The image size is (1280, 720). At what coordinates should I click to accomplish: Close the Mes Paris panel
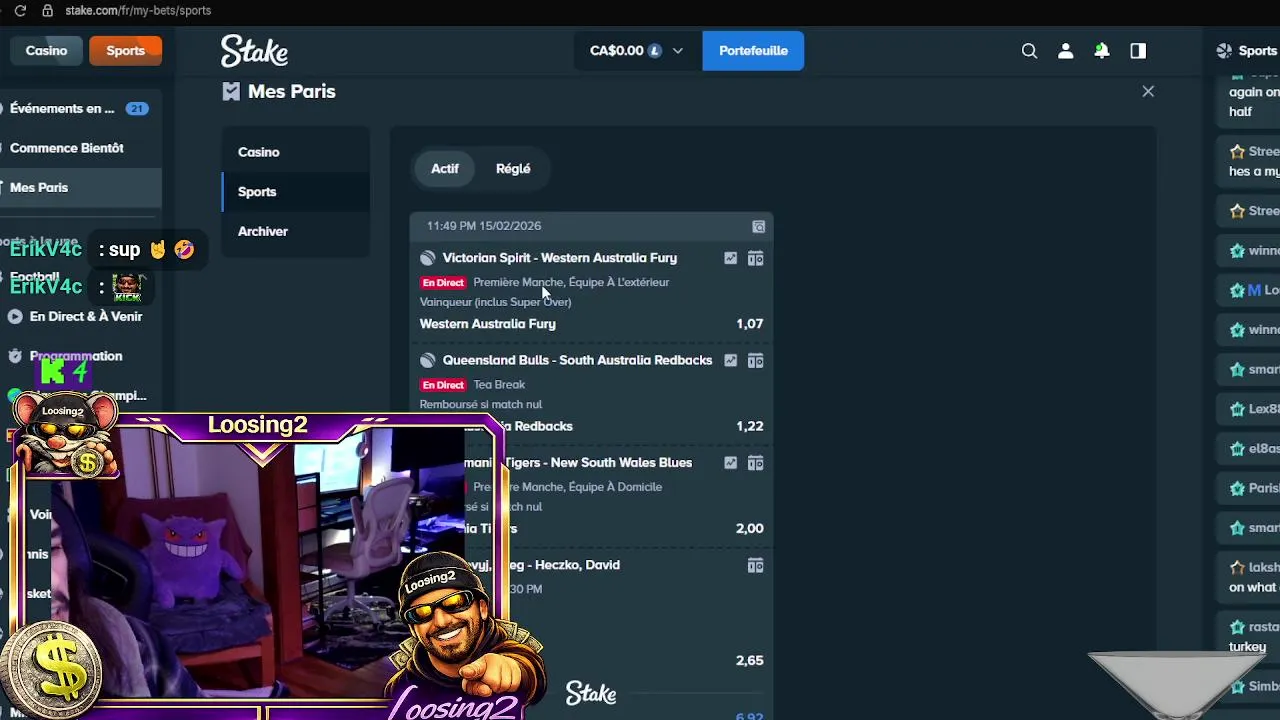coord(1148,91)
